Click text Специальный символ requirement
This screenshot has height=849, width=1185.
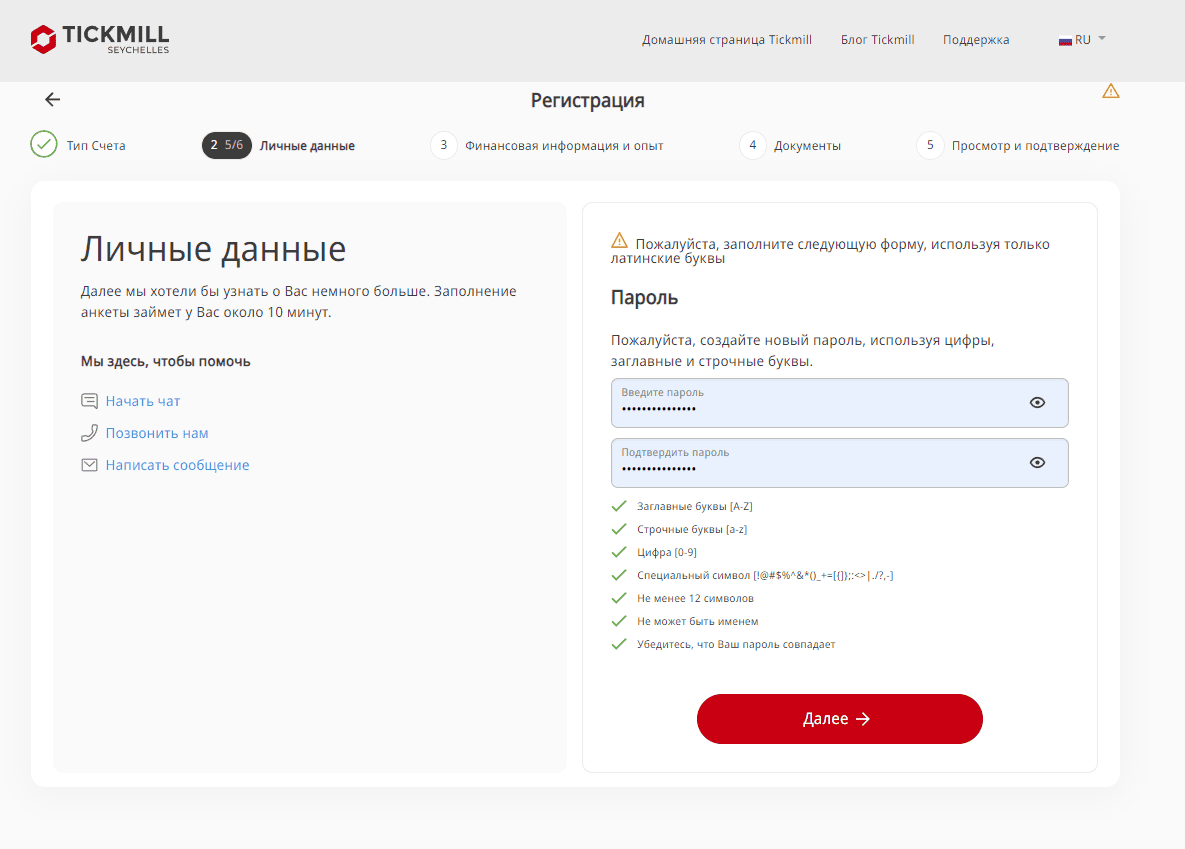pos(765,575)
